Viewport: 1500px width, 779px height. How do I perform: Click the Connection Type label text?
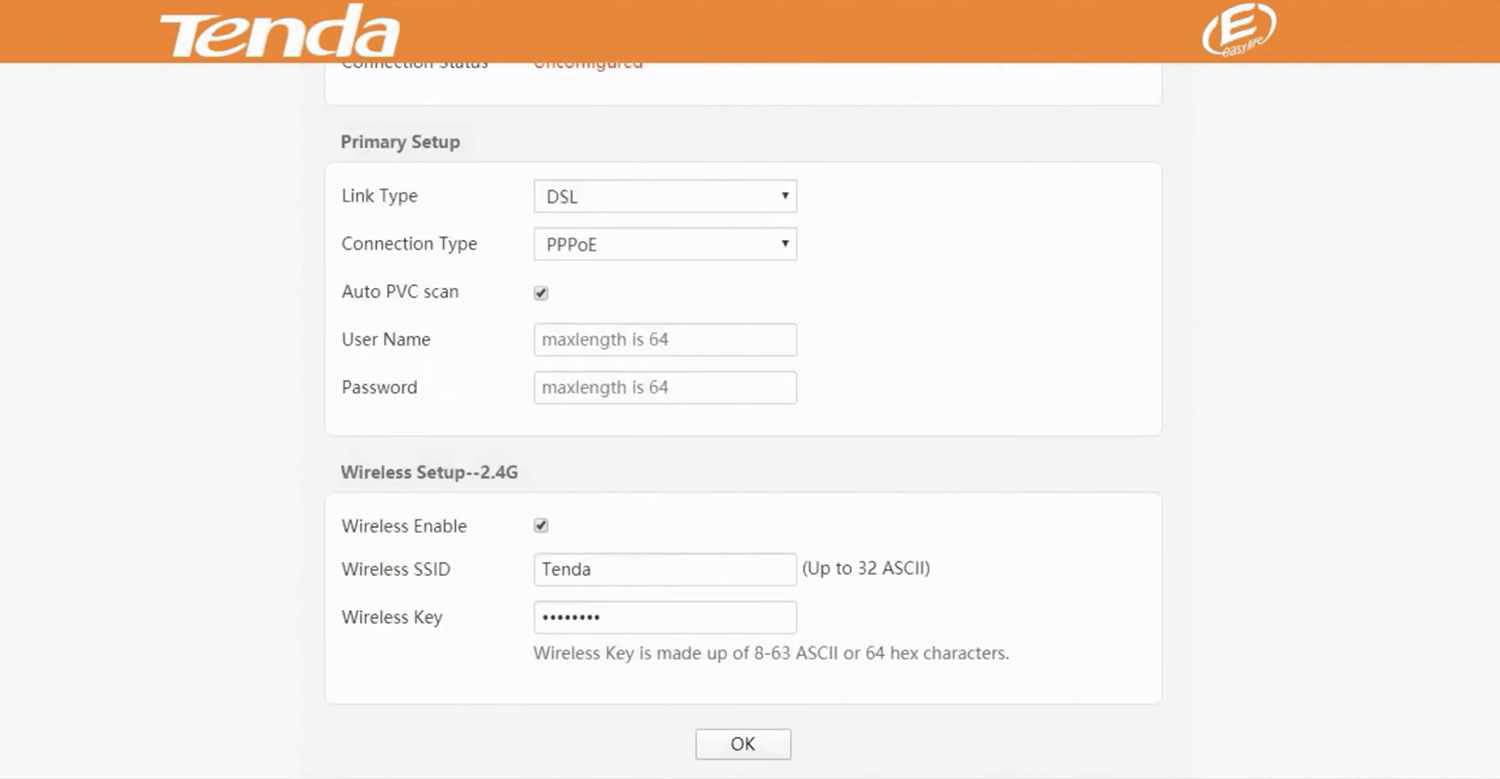(x=409, y=244)
